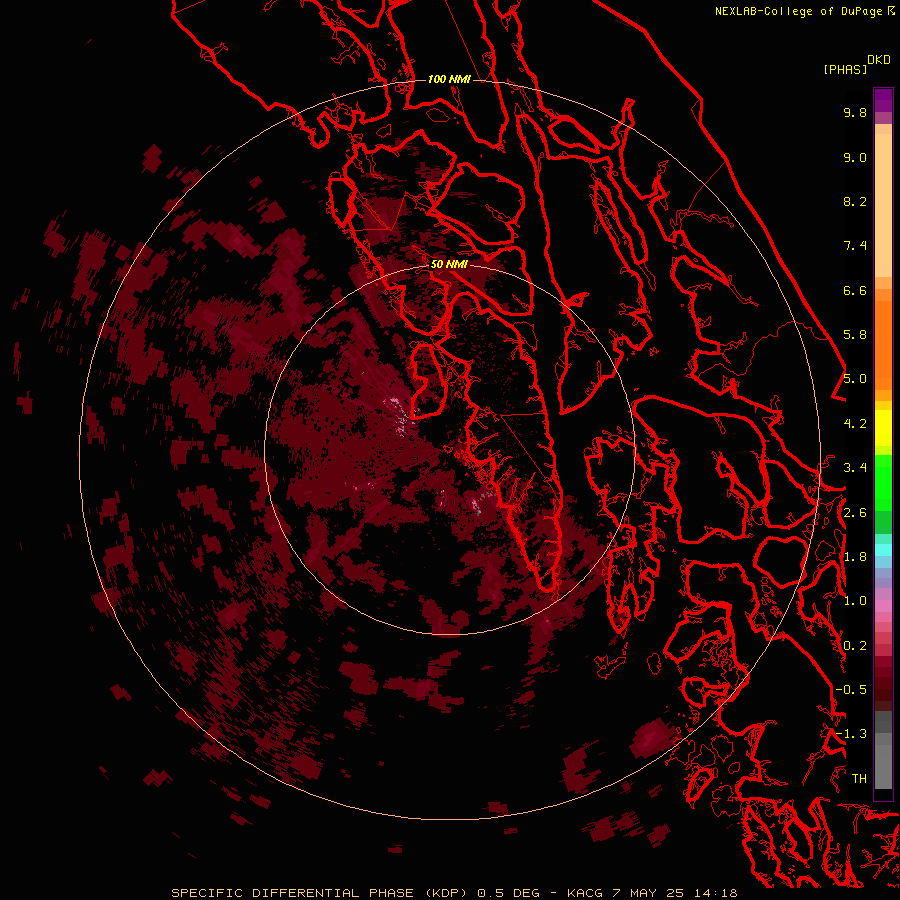Click the 1.8 legend value
The height and width of the screenshot is (900, 900).
coord(855,557)
